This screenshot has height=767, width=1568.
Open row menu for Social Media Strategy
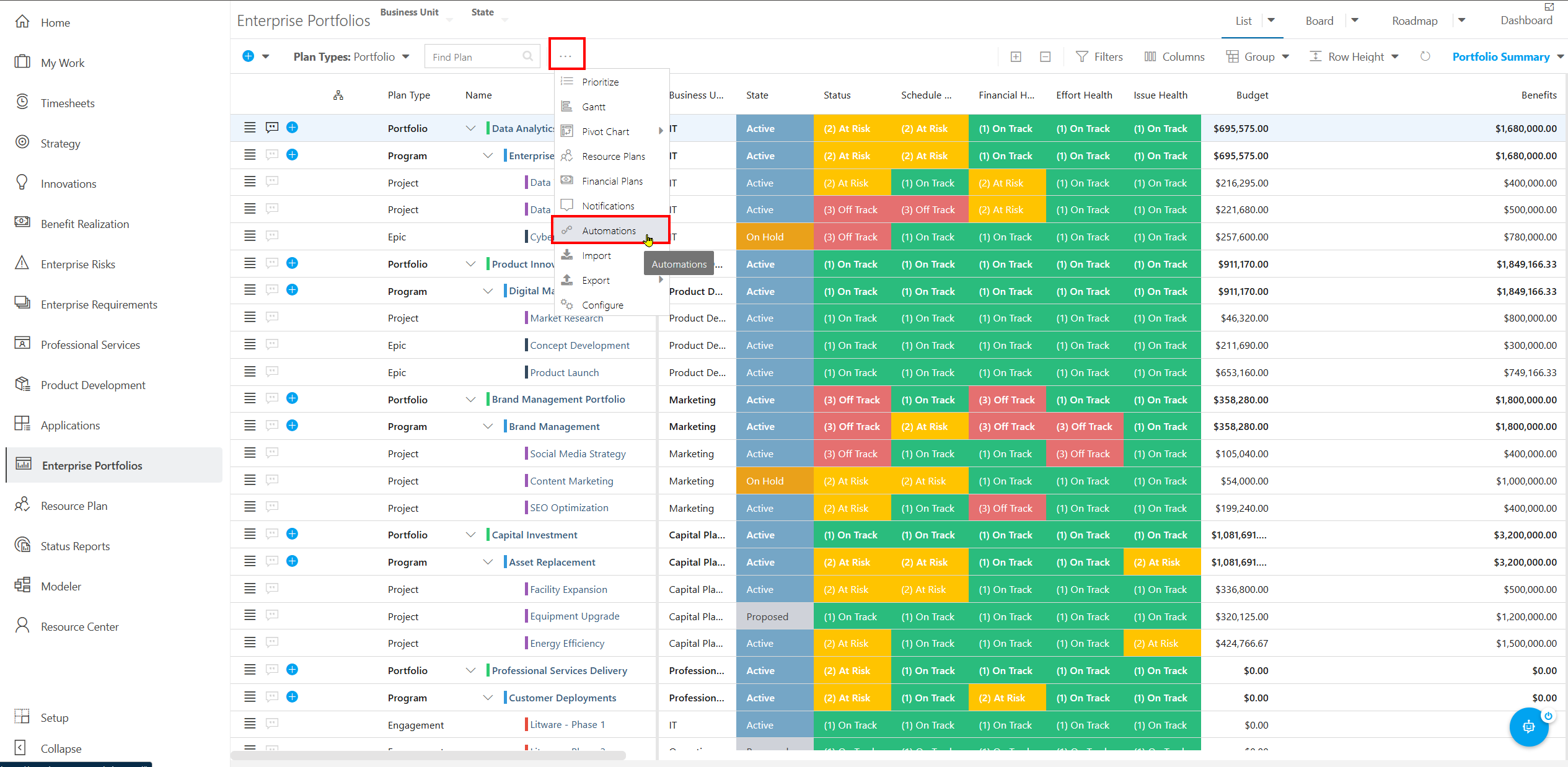pos(250,453)
